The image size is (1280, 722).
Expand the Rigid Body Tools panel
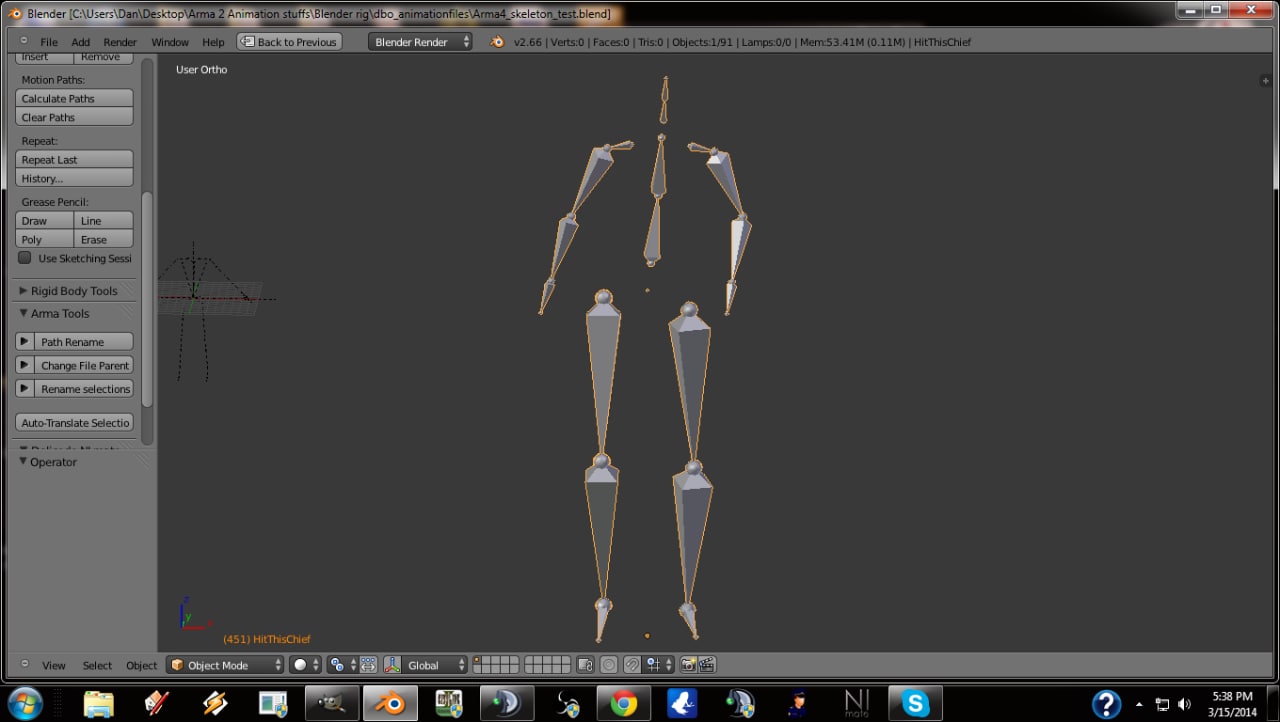(x=24, y=291)
